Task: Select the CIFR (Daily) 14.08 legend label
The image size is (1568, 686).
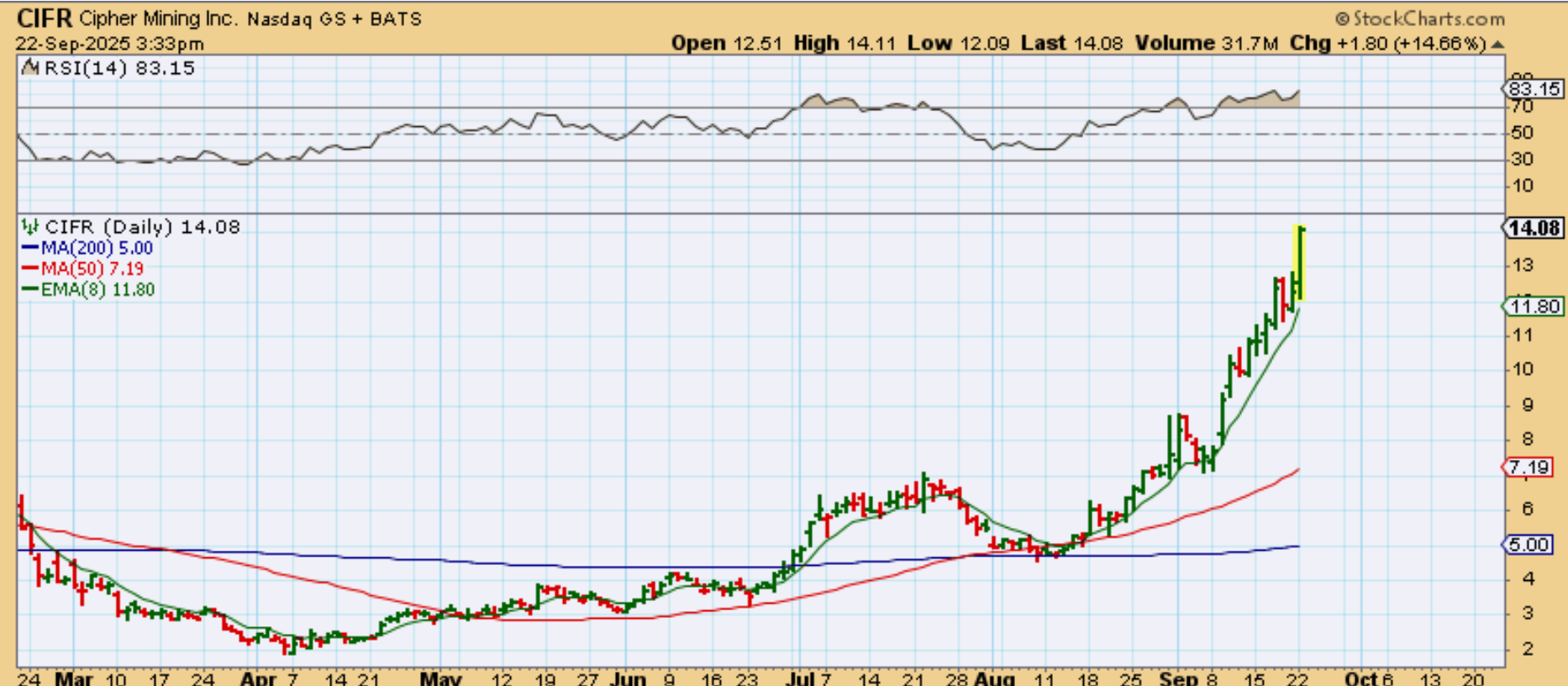Action: 142,227
